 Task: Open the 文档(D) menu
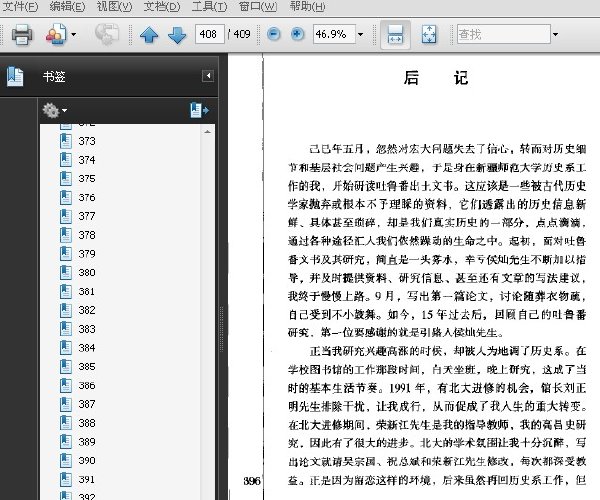coord(161,7)
